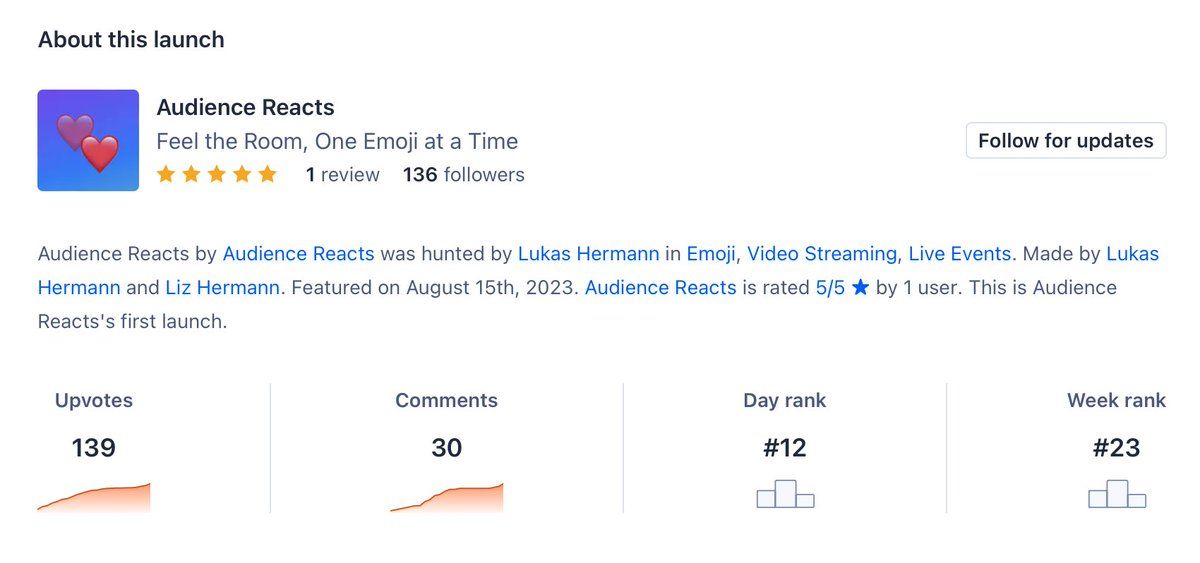Open the 1 review link
The height and width of the screenshot is (563, 1200).
pyautogui.click(x=342, y=175)
